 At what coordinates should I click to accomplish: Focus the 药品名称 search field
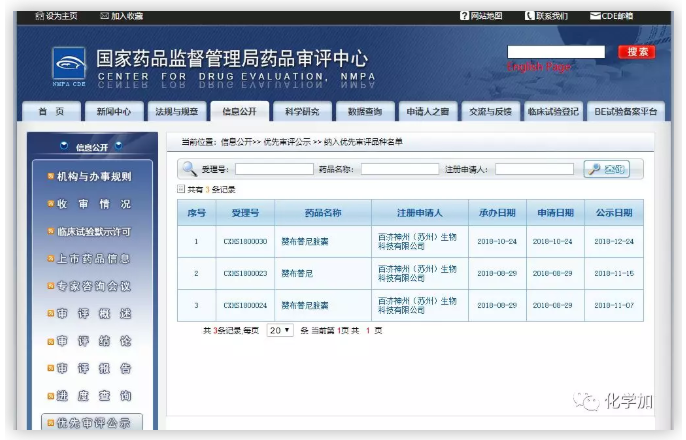[x=399, y=170]
